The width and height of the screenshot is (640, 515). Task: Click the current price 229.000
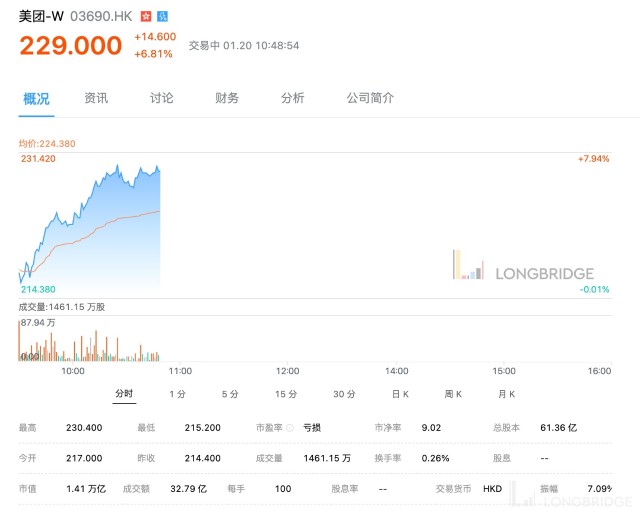[71, 45]
